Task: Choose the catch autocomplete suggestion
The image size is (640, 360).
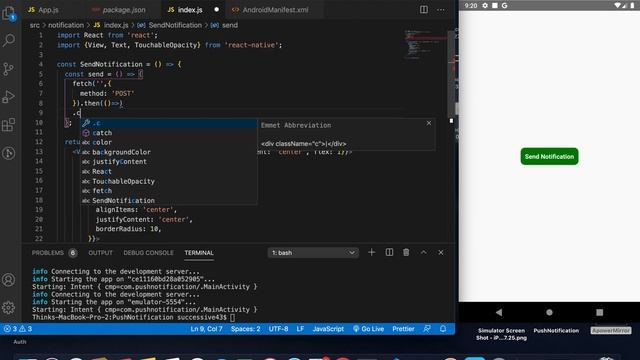Action: pos(169,133)
